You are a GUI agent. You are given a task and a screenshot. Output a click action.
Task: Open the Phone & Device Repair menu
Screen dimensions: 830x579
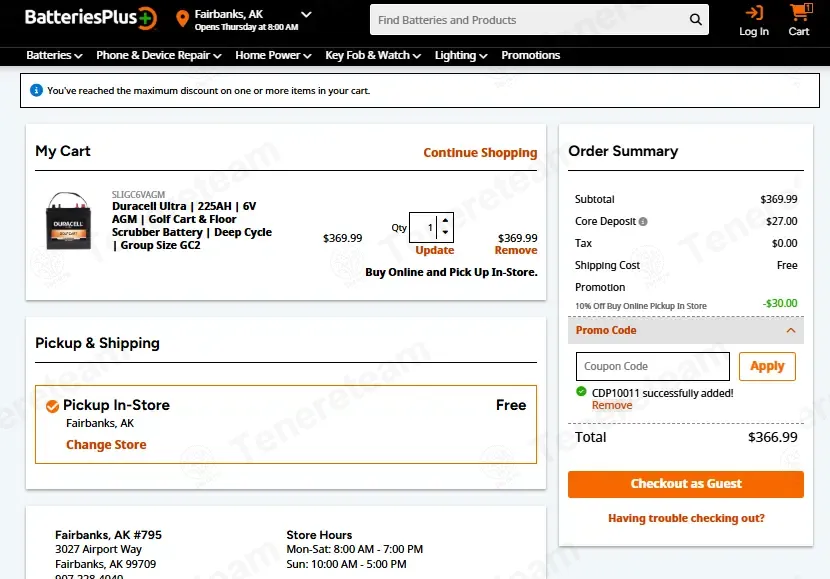click(x=159, y=56)
